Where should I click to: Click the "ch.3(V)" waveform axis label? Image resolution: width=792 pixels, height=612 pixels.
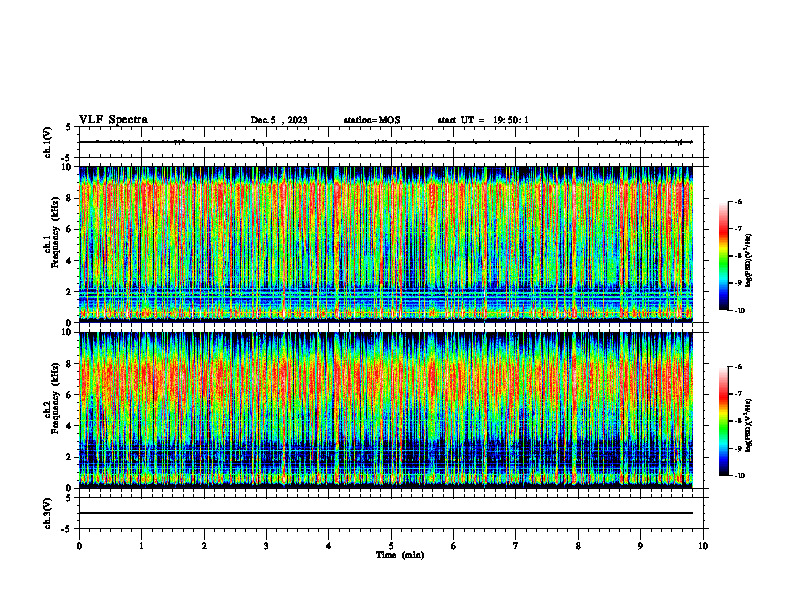pos(47,513)
